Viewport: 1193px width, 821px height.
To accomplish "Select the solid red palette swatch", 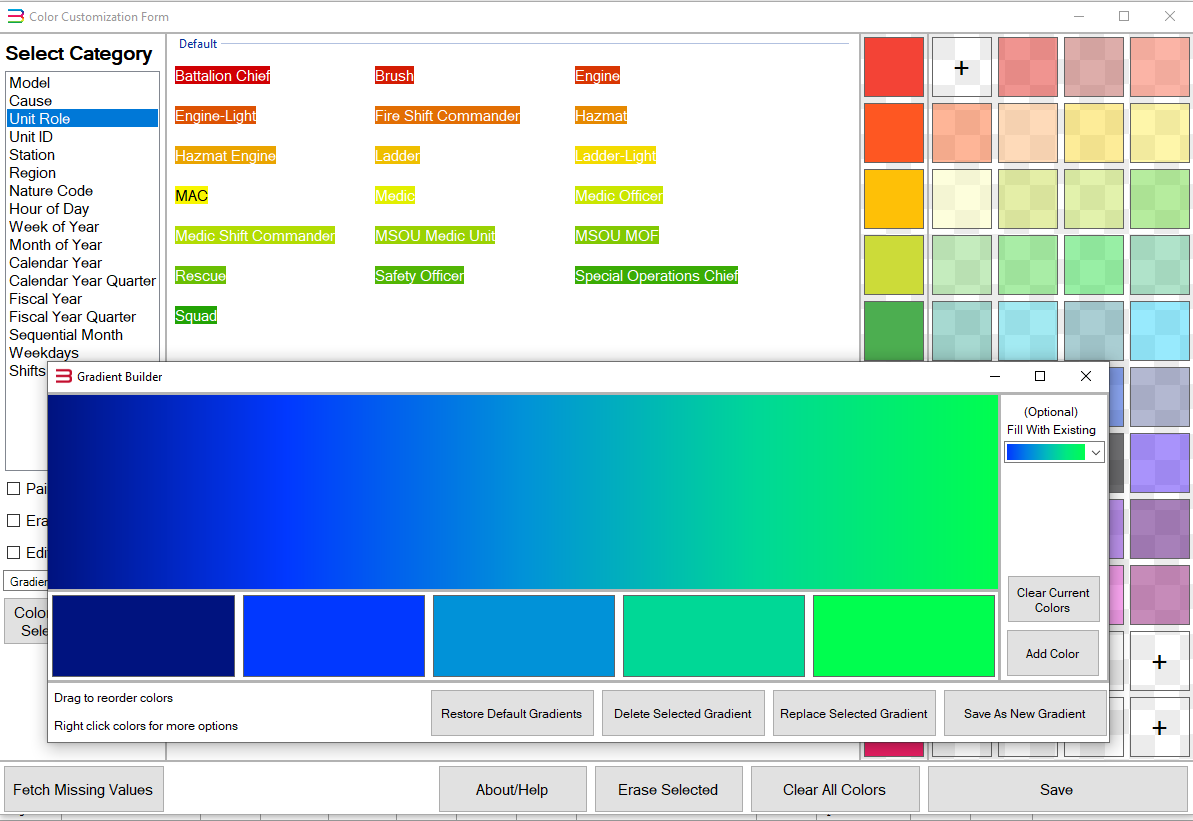I will (x=893, y=67).
